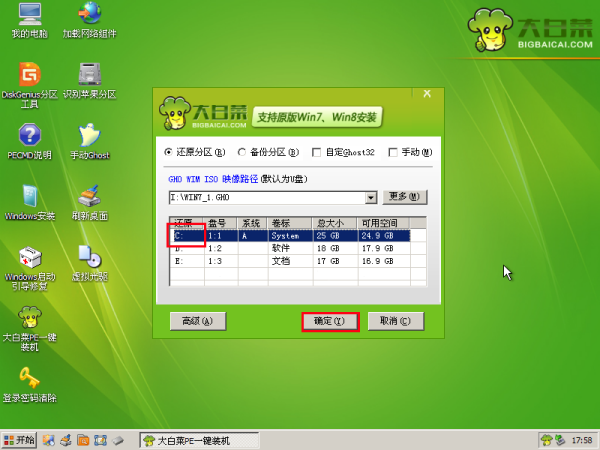
Task: Enable the 自定Ghost32 checkbox
Action: pyautogui.click(x=316, y=153)
